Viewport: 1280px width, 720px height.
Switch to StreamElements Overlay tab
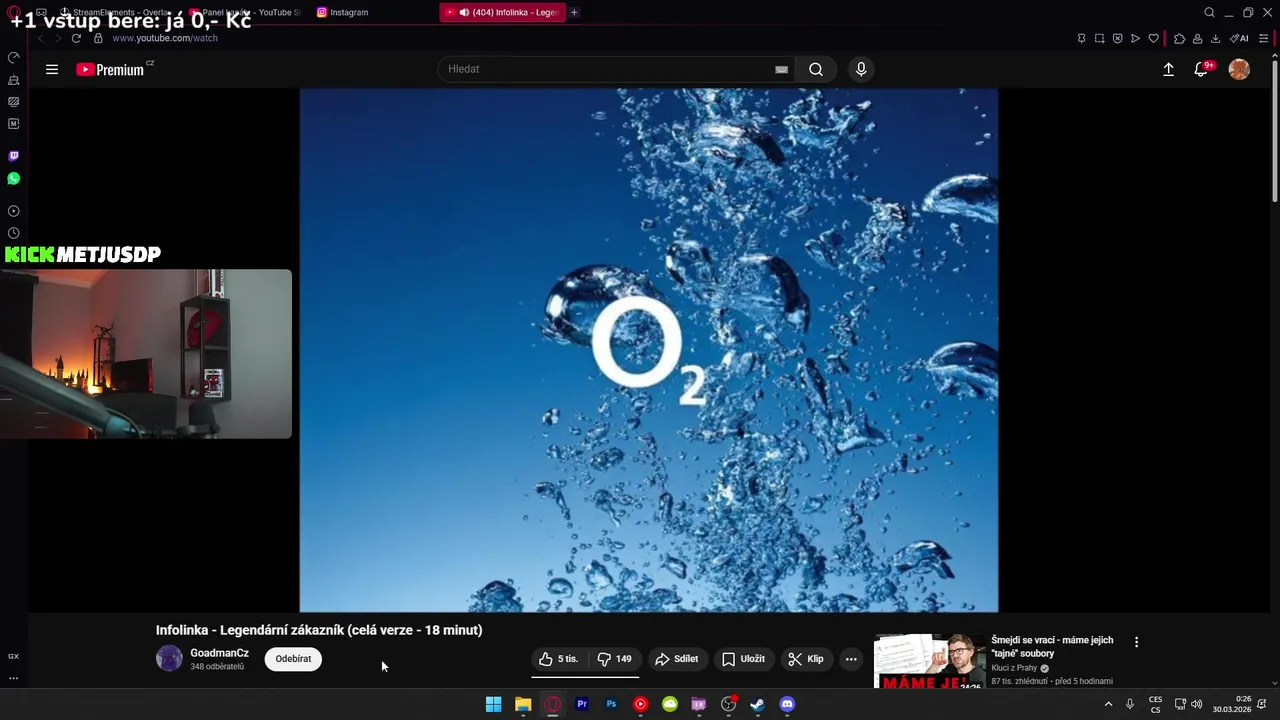115,12
